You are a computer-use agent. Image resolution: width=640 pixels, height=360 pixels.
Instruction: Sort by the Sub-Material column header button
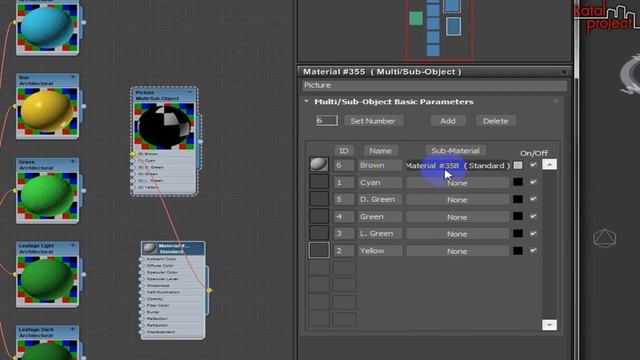pos(456,151)
